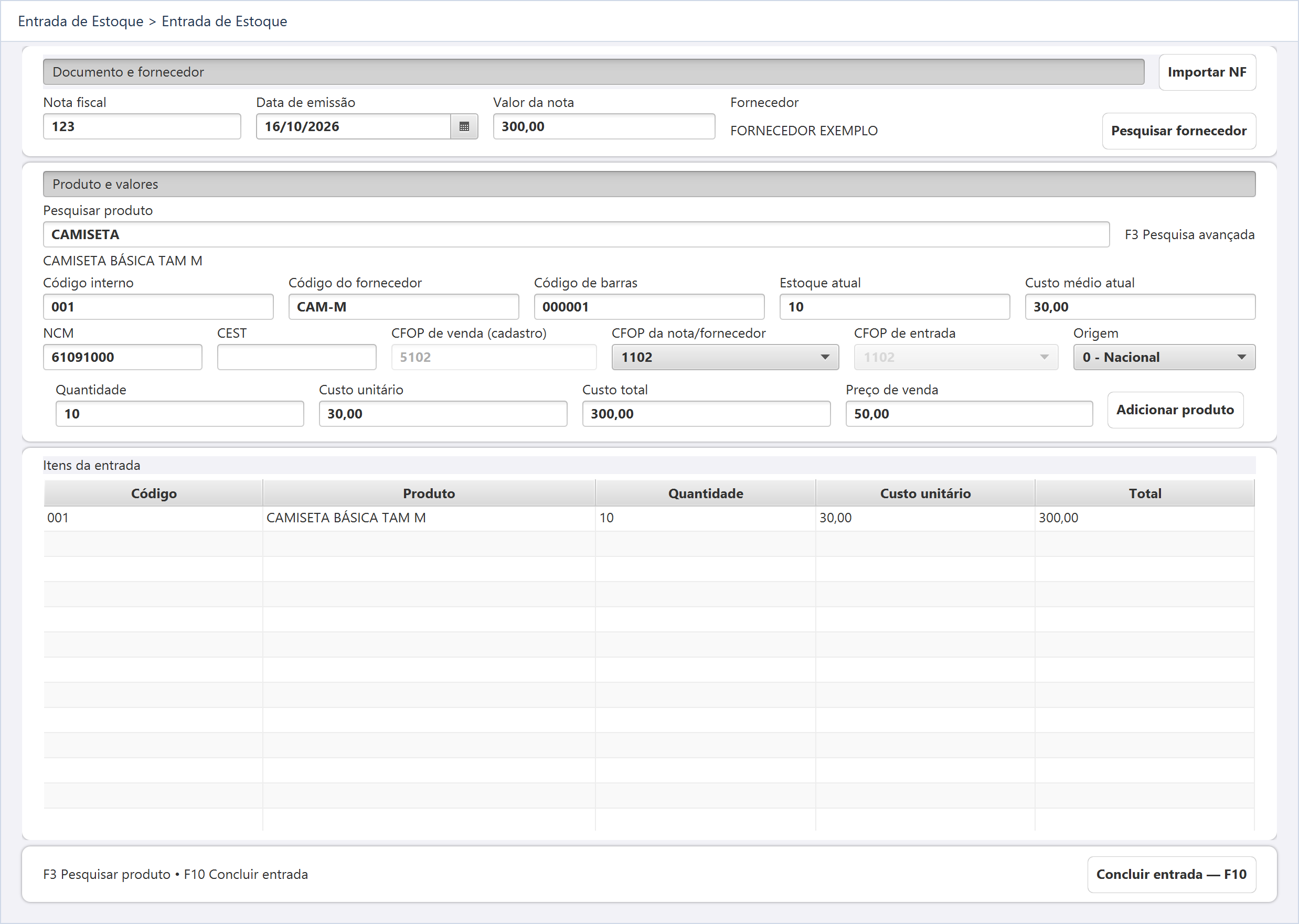1299x924 pixels.
Task: Click the first Entrada de Estoque breadcrumb
Action: pos(81,21)
